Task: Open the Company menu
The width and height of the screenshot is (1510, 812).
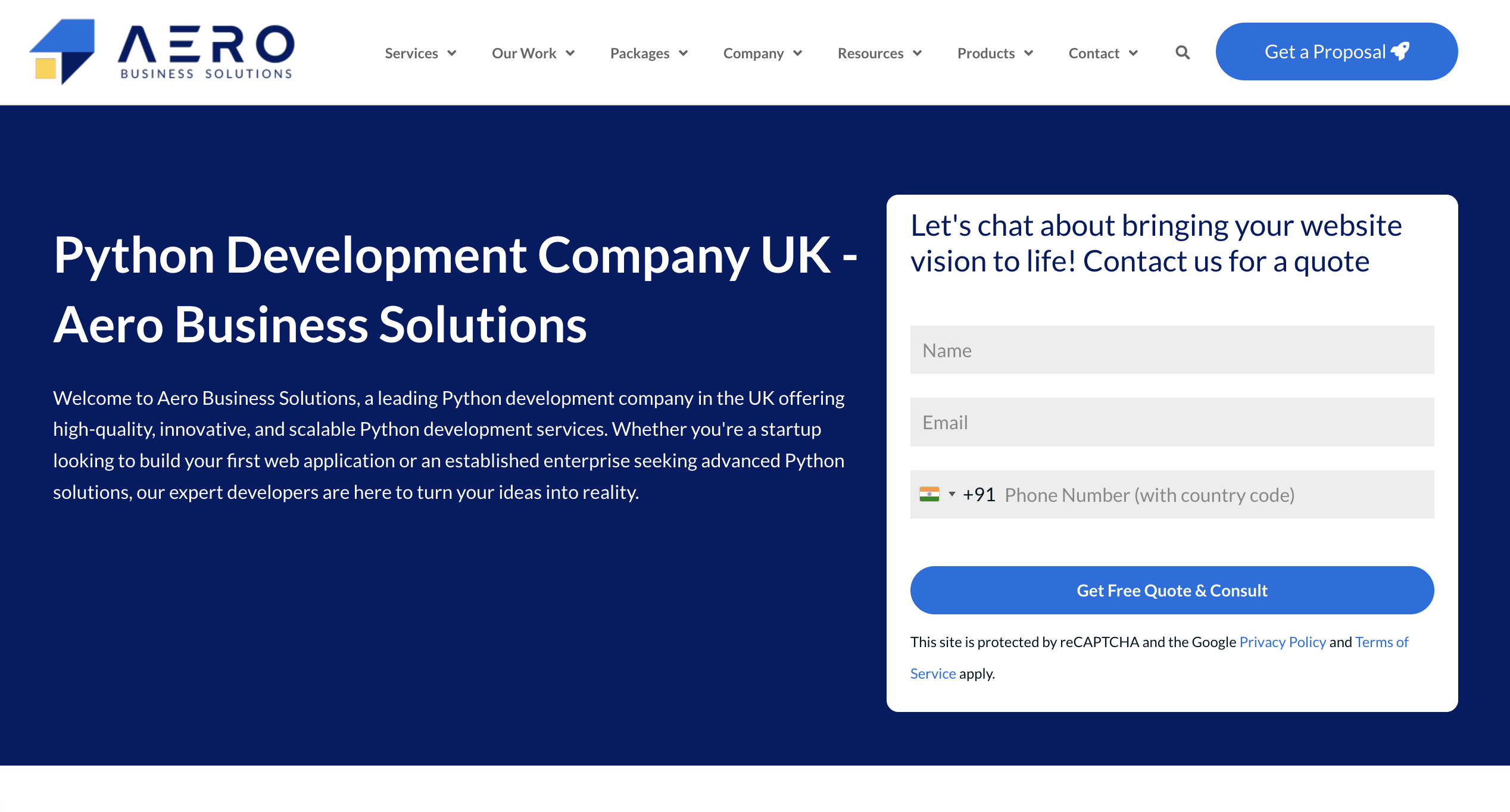Action: point(753,53)
